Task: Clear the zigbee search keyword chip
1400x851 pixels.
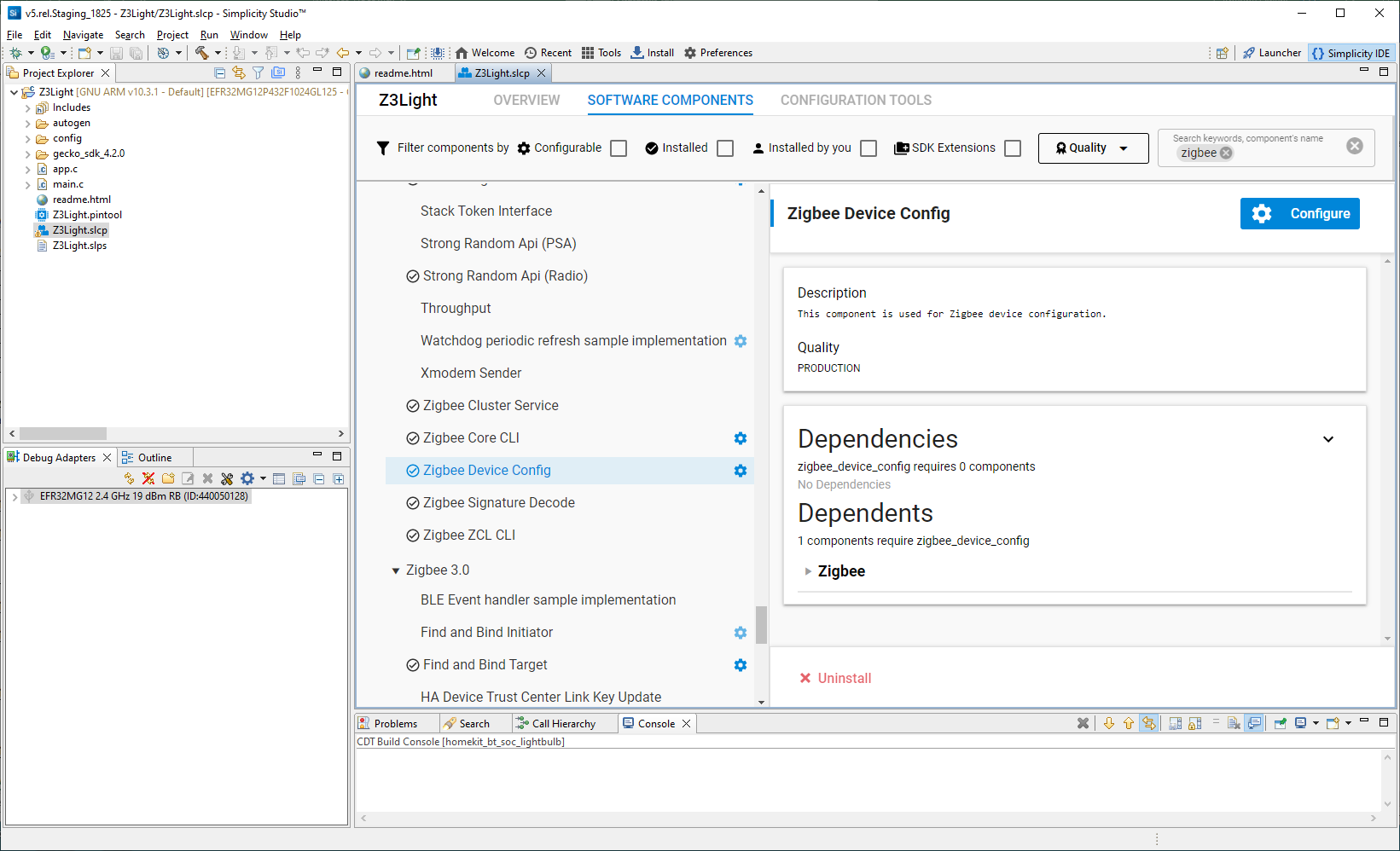Action: click(x=1226, y=153)
